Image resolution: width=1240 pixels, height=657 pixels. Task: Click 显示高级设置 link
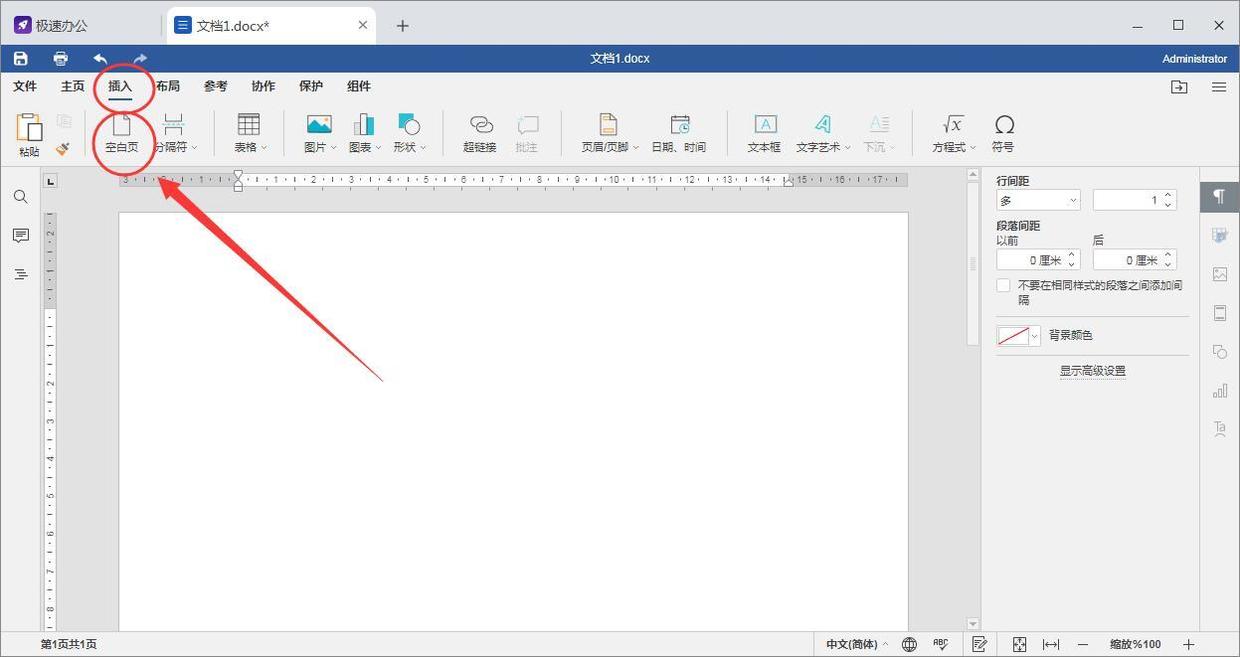point(1093,371)
